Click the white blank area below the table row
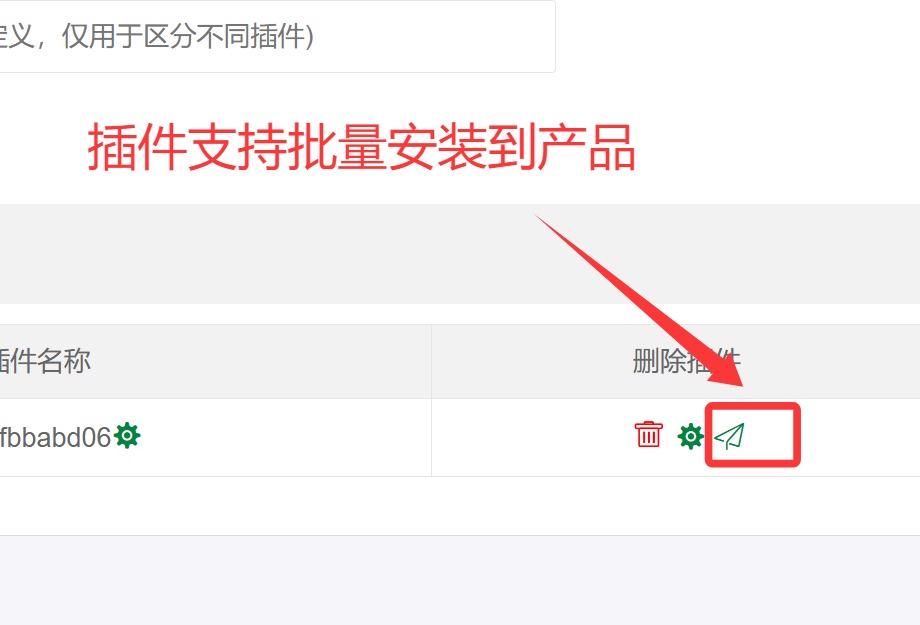Screen dimensions: 920x625 click(460, 505)
